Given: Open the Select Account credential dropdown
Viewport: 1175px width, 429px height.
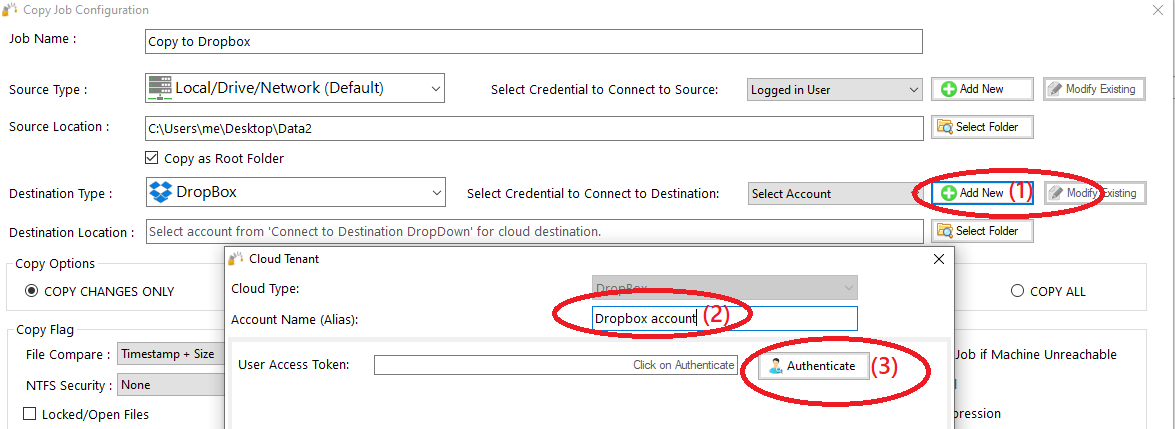Looking at the screenshot, I should pyautogui.click(x=834, y=194).
